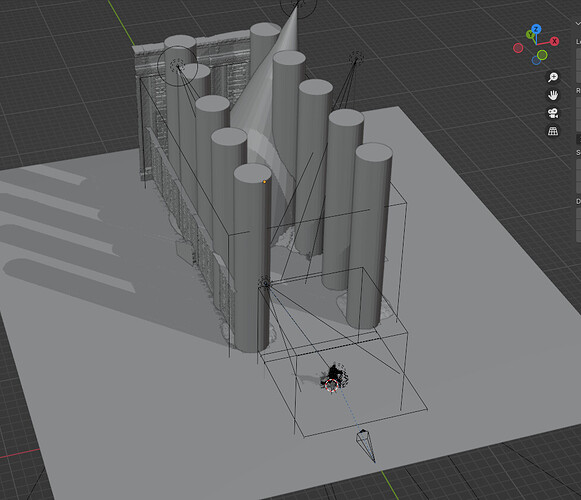Viewport: 581px width, 500px height.
Task: Select the camera object below the ground box
Action: pos(366,446)
